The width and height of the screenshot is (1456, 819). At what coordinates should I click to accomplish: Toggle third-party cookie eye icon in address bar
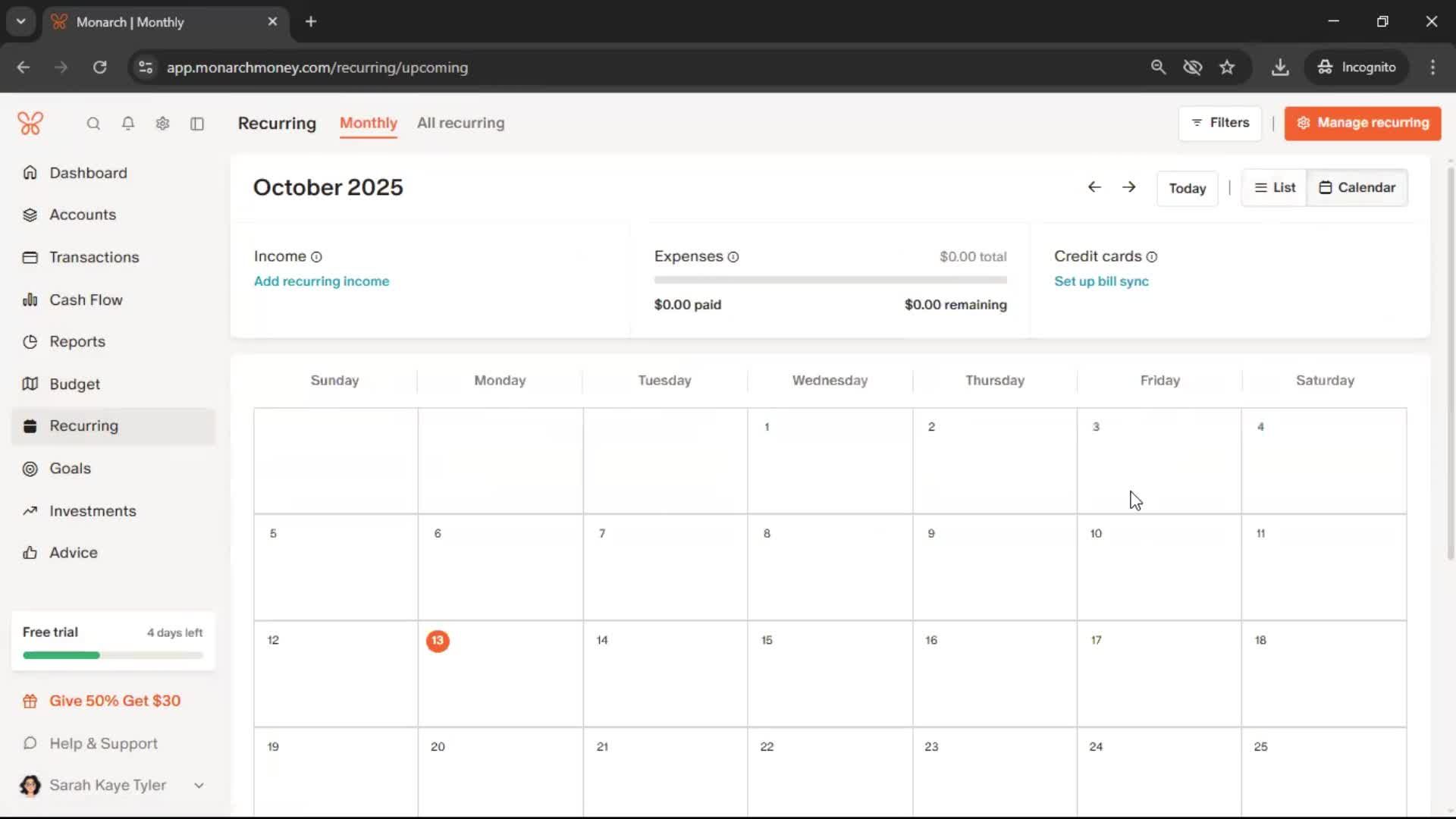pos(1192,67)
